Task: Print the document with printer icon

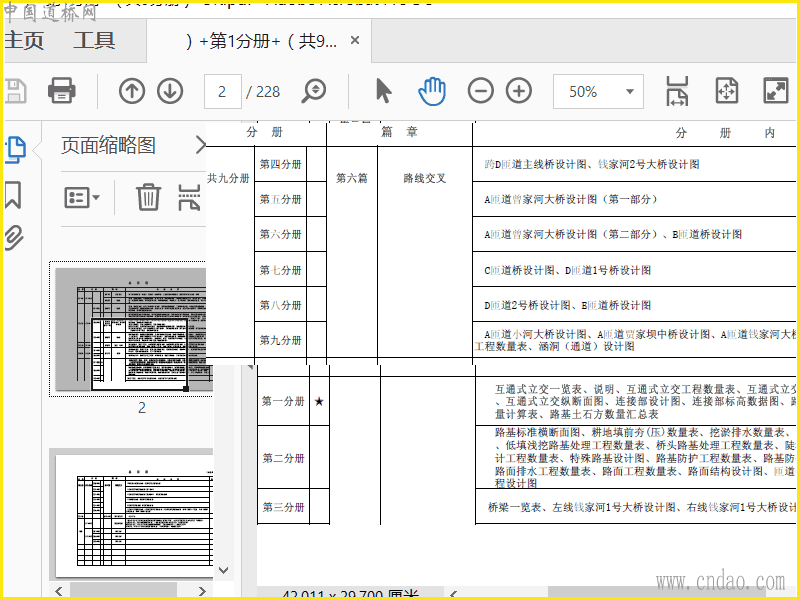Action: coord(62,91)
